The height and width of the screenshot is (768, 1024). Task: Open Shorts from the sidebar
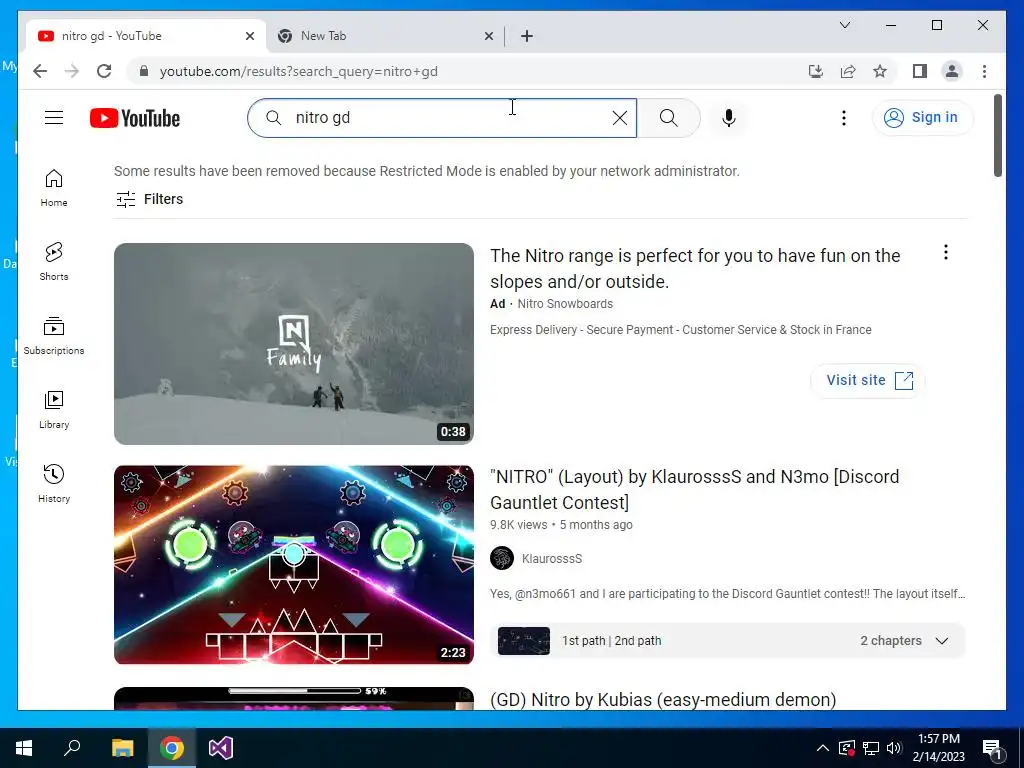pos(54,262)
